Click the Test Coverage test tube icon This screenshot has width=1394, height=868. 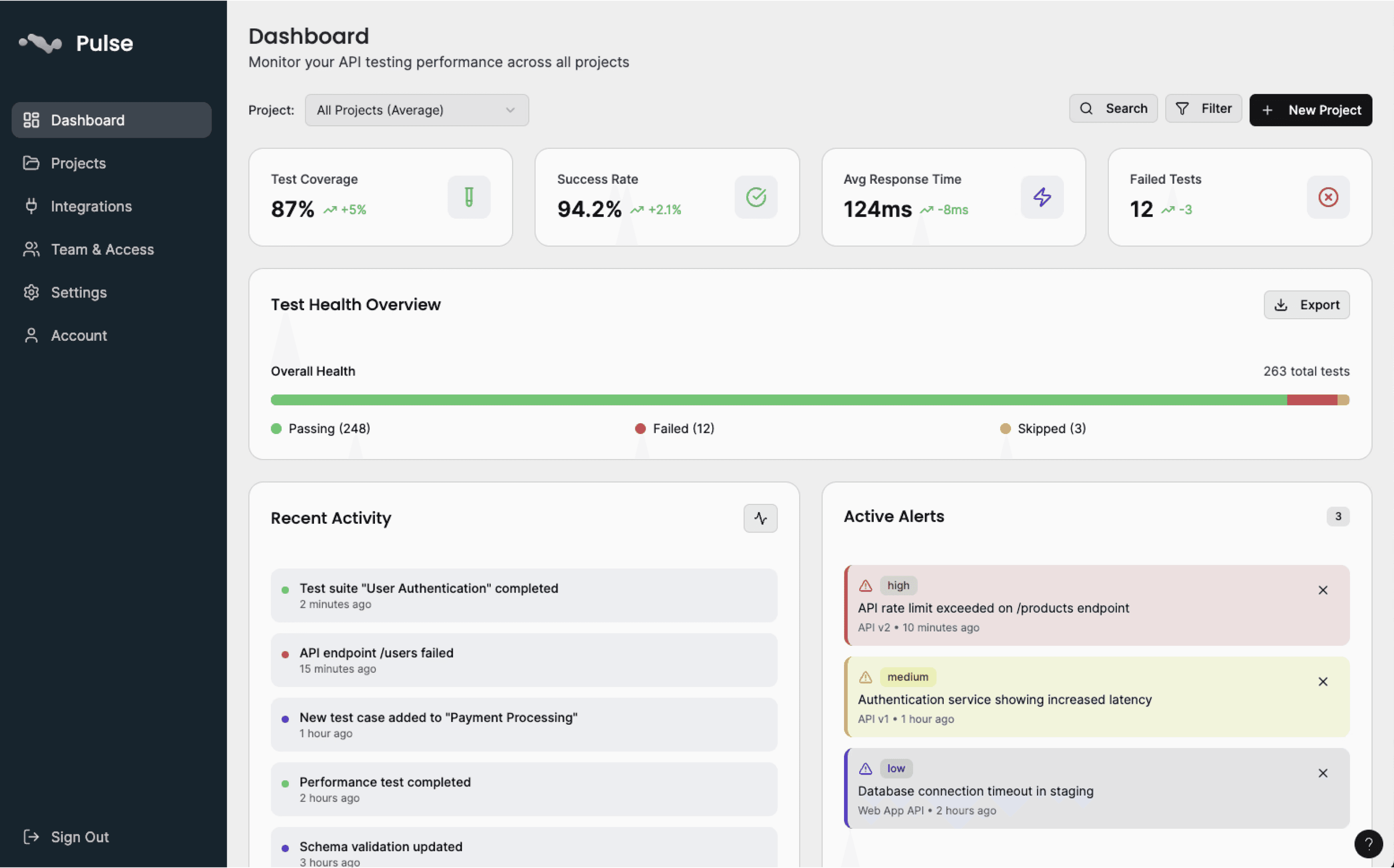(x=469, y=197)
